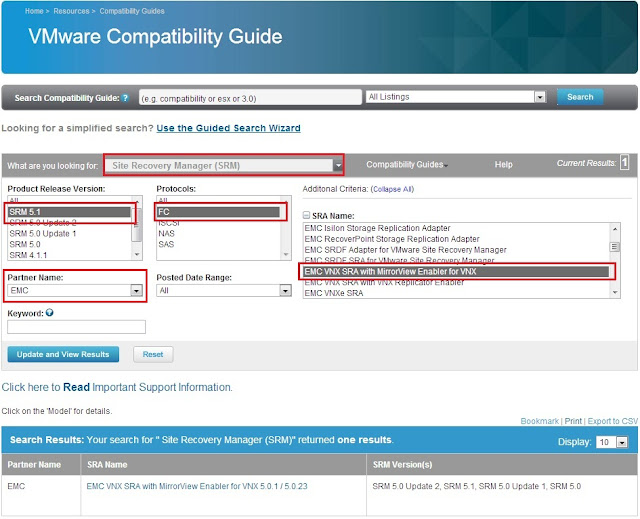Screen dimensions: 640x519
Task: Click the Keyword help icon
Action: [49, 313]
